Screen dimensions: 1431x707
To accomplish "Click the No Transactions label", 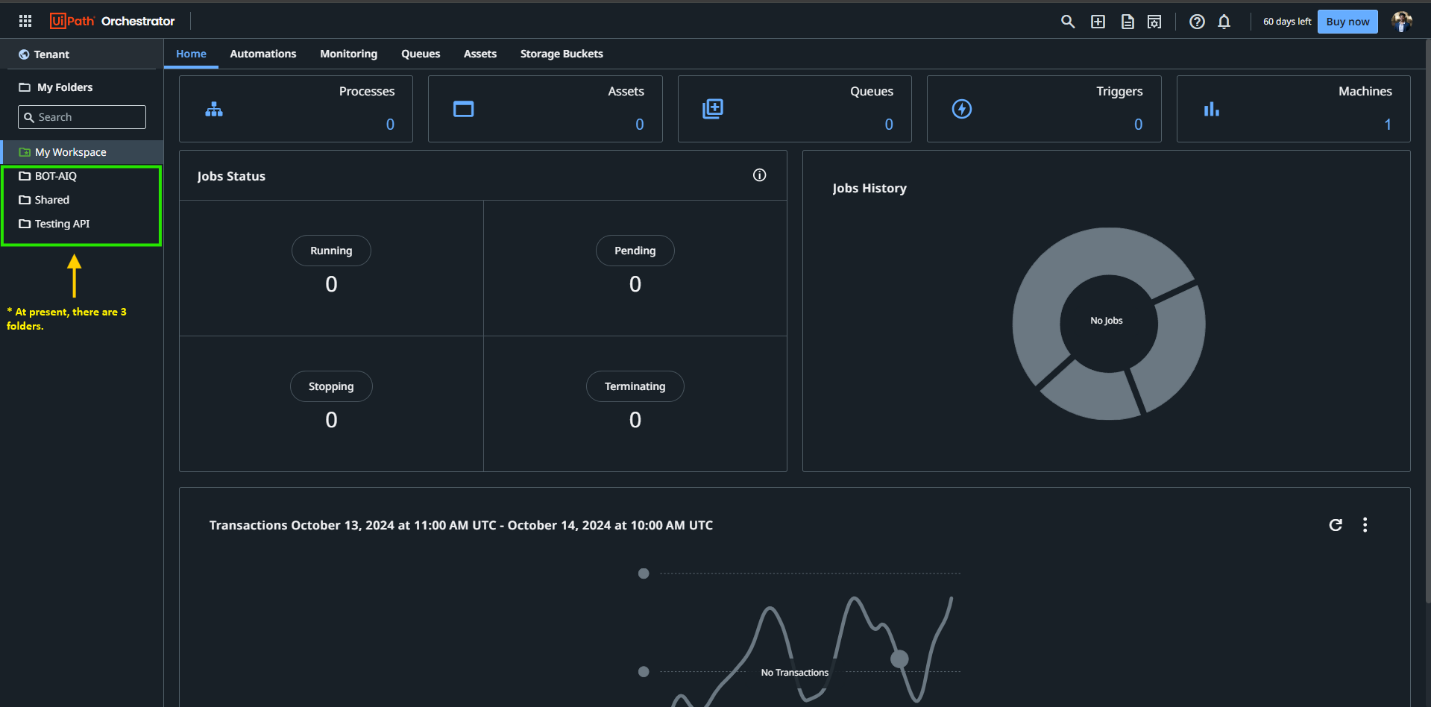I will 795,673.
